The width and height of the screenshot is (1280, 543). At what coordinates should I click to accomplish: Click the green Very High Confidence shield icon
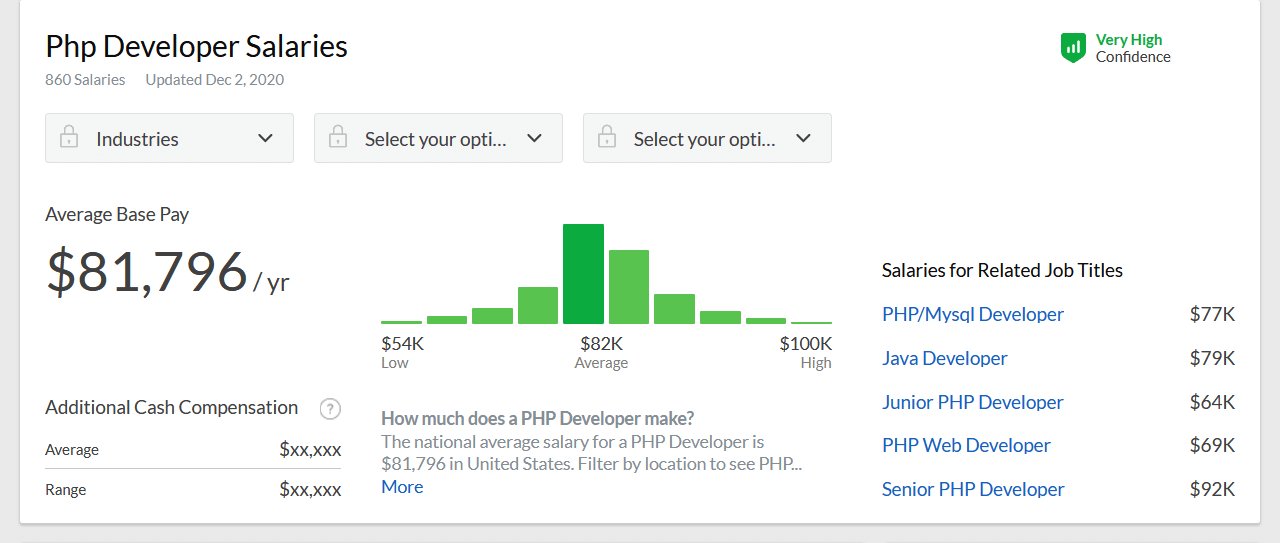point(1073,47)
